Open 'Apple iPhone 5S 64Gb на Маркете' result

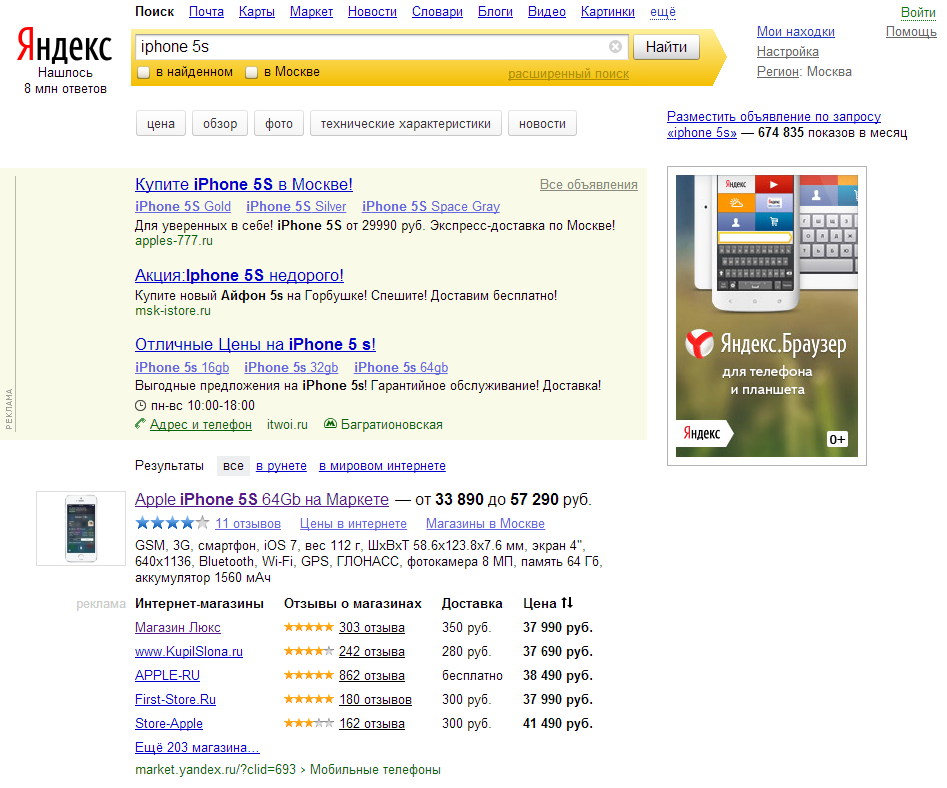tap(262, 499)
